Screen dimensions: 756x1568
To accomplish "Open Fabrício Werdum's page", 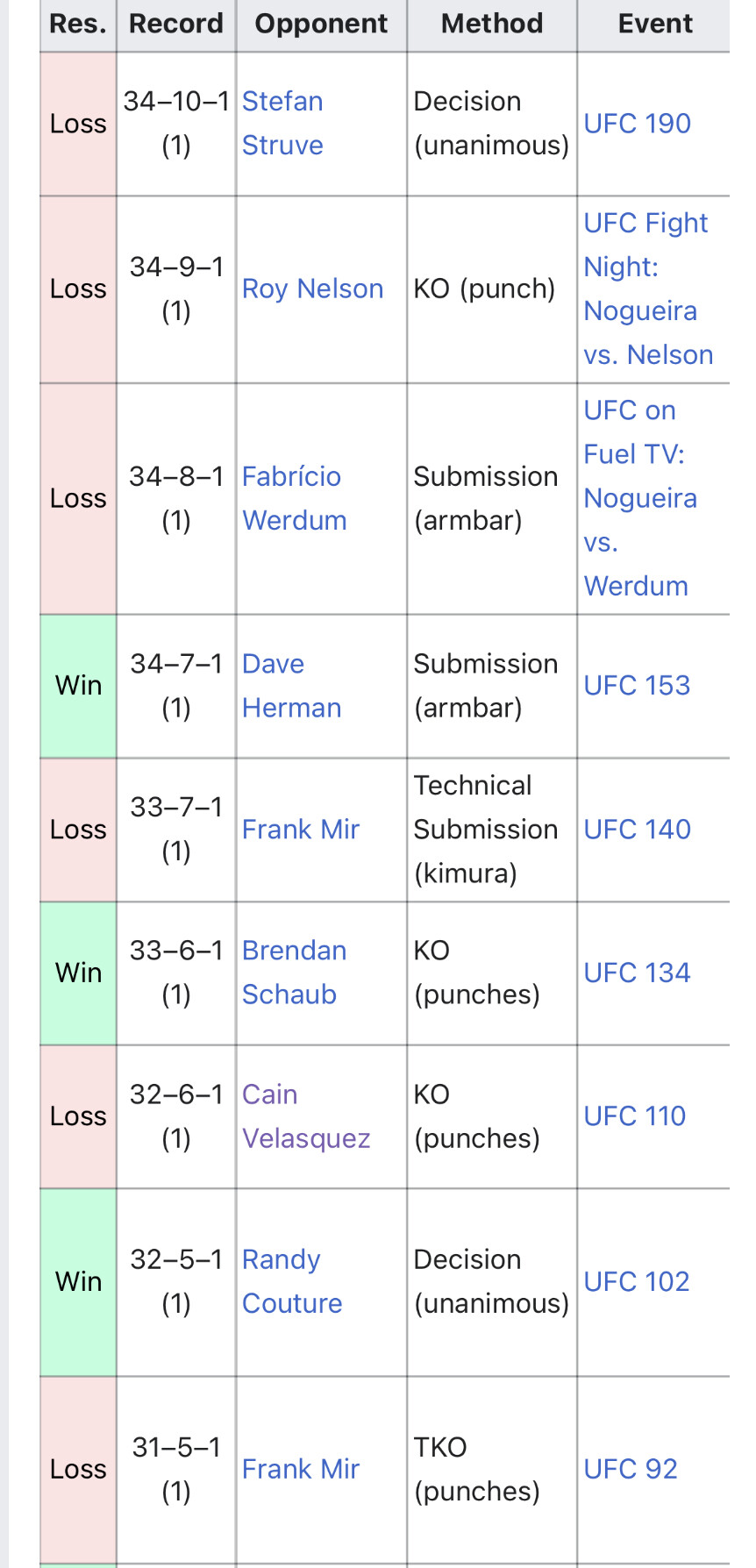I will point(294,498).
